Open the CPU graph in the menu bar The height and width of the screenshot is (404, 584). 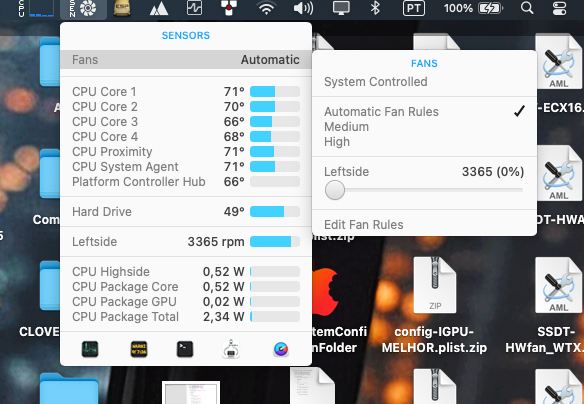tap(37, 8)
